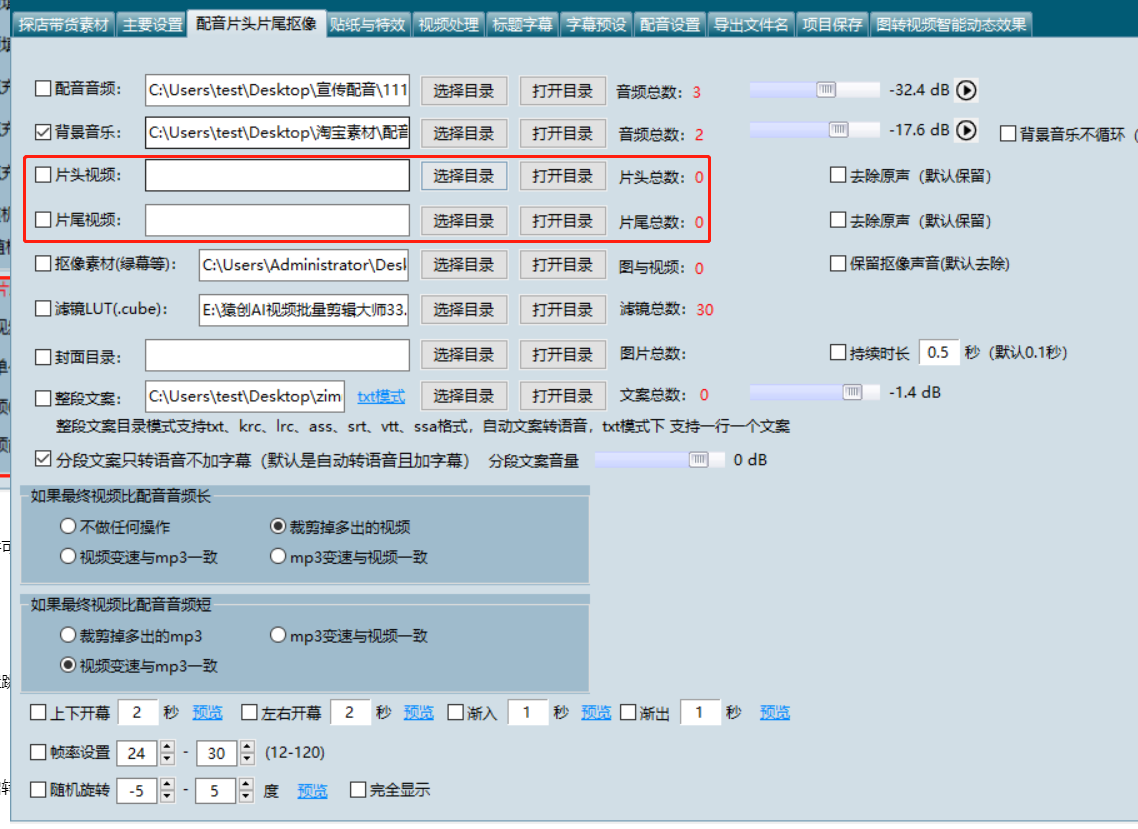Enable the 配音音频 checkbox
Image resolution: width=1138 pixels, height=829 pixels.
click(43, 89)
